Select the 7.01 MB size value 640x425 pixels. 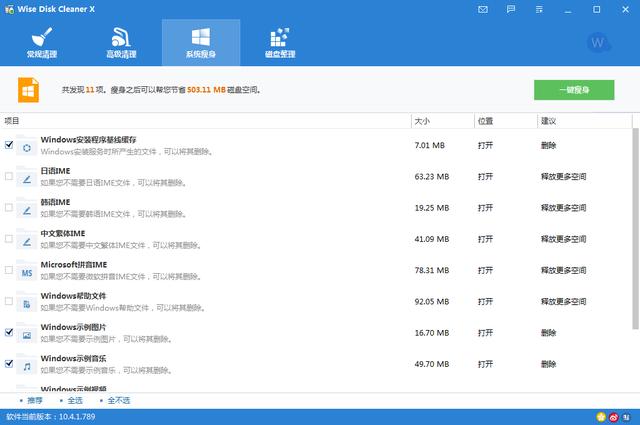[429, 145]
